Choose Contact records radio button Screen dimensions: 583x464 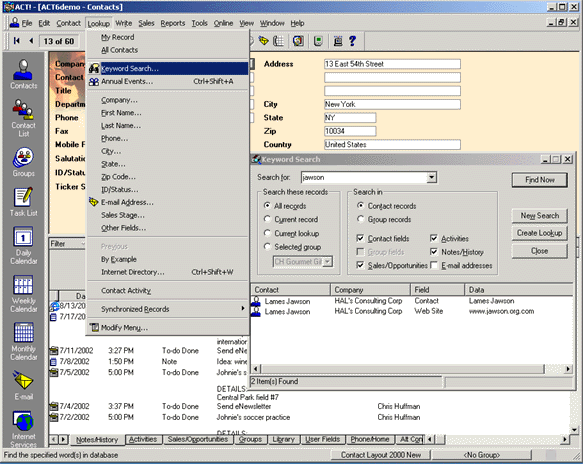click(x=360, y=206)
